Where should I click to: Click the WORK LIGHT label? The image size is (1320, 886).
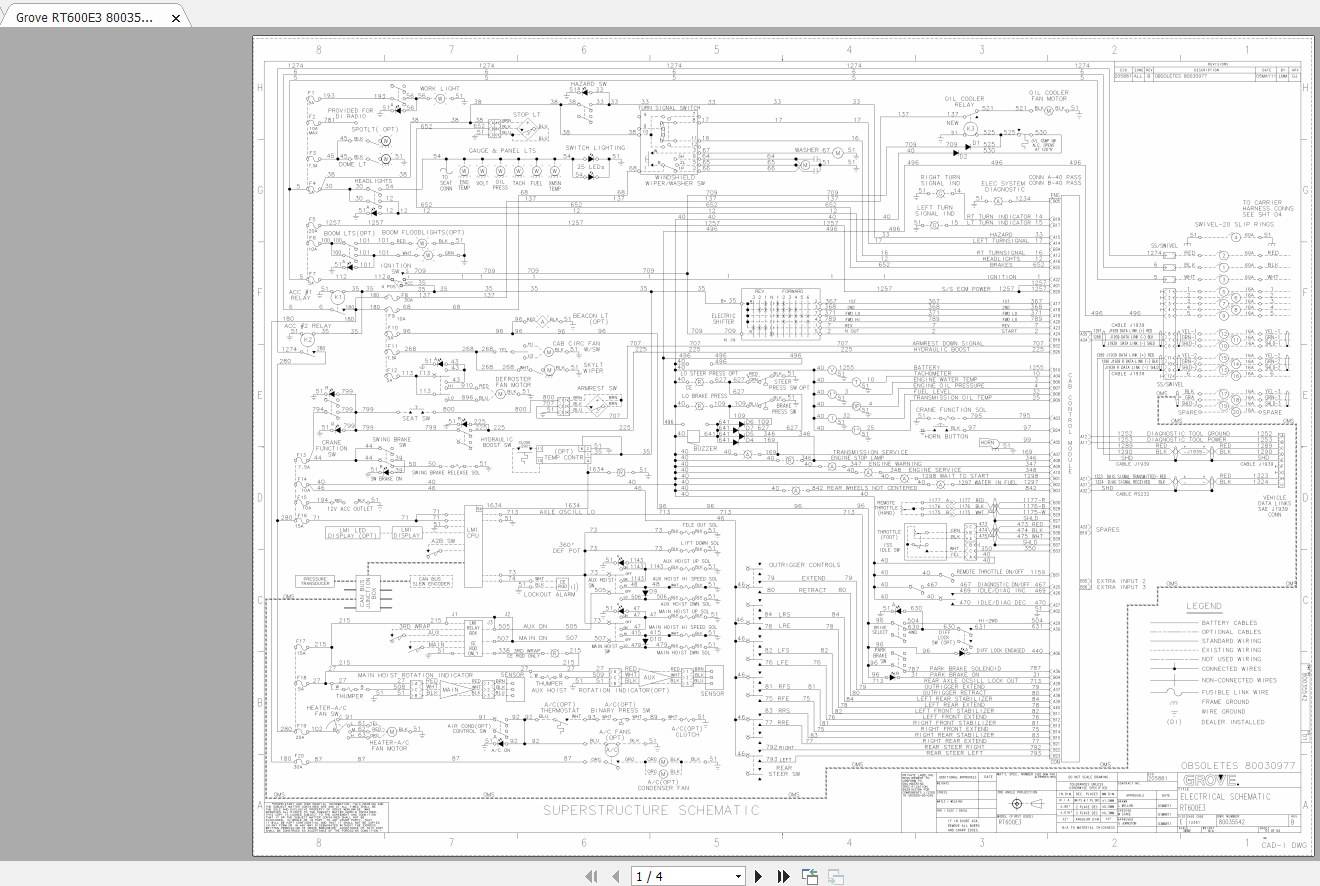click(440, 88)
